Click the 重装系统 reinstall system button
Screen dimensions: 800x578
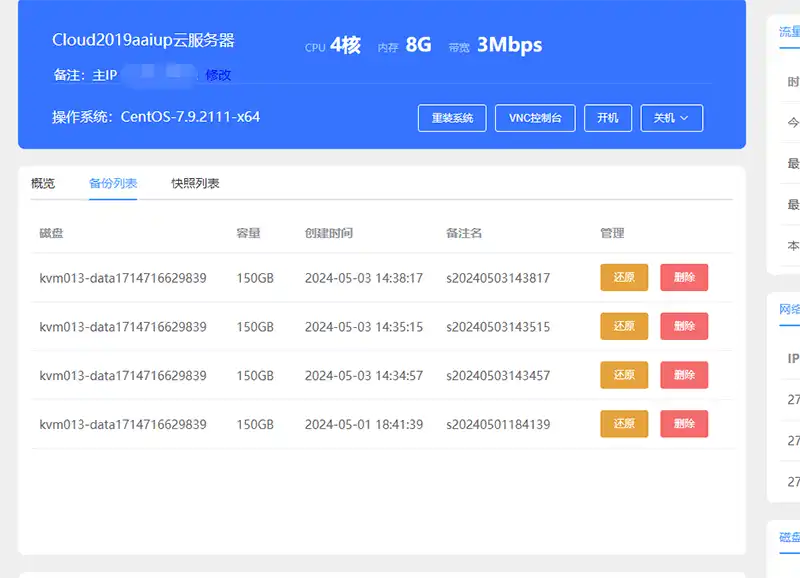pyautogui.click(x=452, y=118)
